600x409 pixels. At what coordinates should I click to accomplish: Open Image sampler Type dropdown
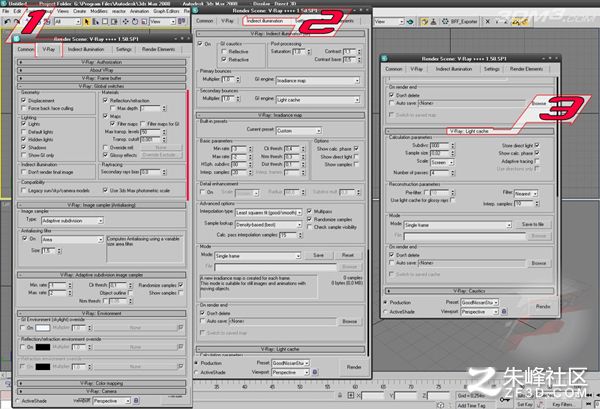pos(72,221)
